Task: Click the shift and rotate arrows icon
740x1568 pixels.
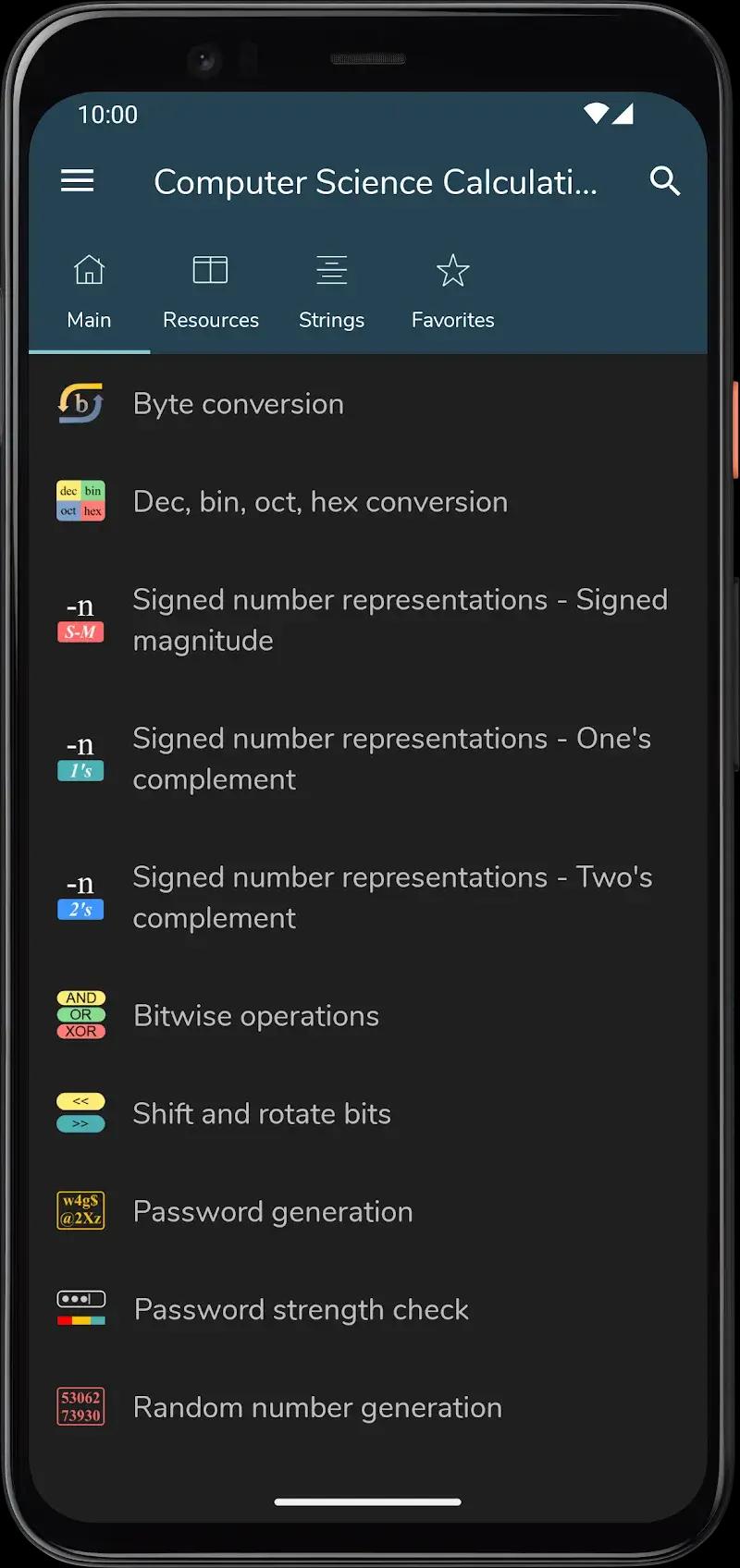Action: pyautogui.click(x=81, y=1113)
